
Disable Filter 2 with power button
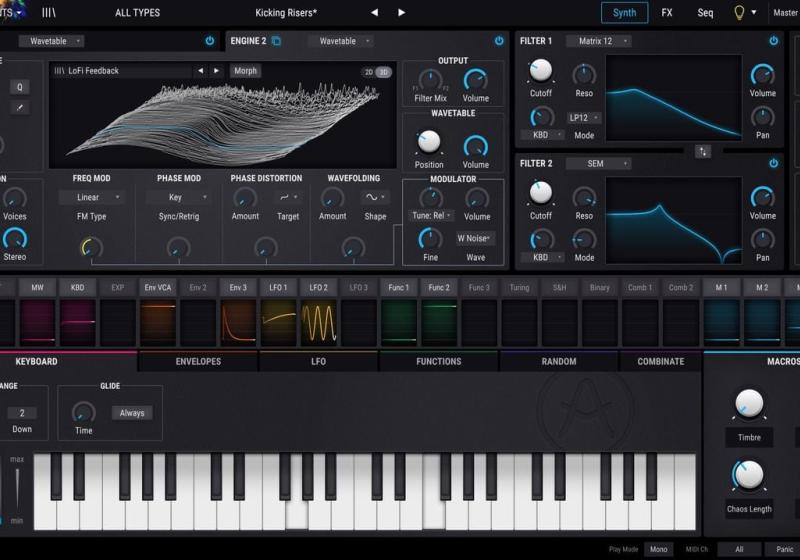[773, 163]
